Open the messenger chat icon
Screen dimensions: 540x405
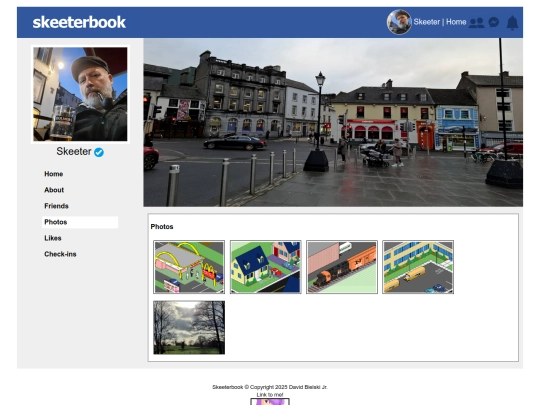click(x=494, y=22)
